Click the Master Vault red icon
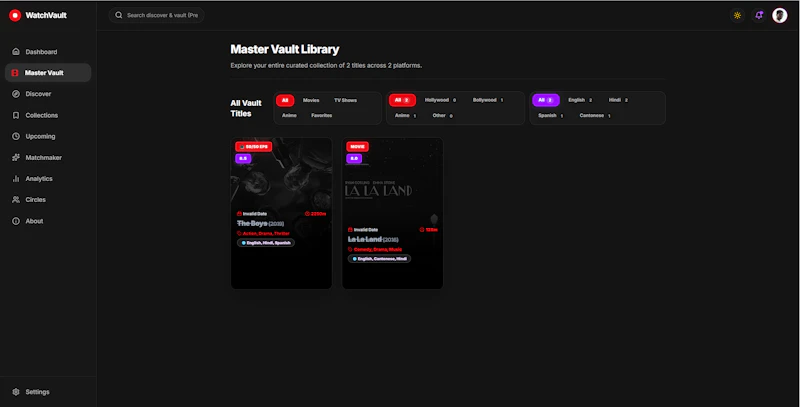This screenshot has height=407, width=800. click(x=15, y=73)
